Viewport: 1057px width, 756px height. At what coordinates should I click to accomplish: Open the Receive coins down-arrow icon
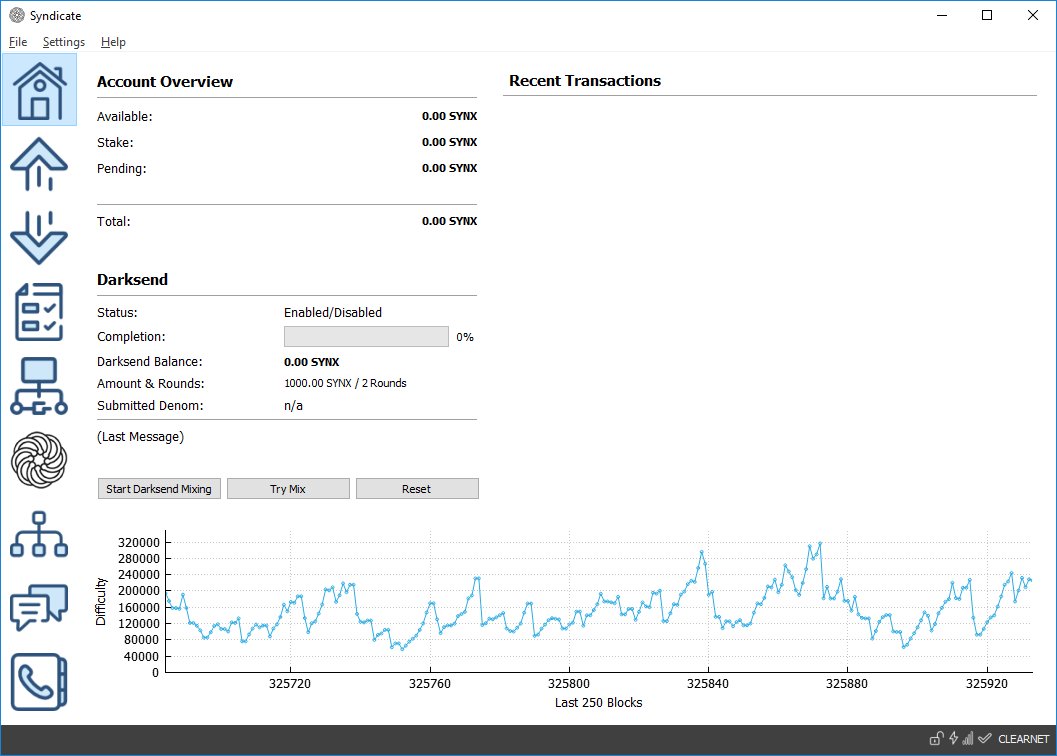(39, 237)
